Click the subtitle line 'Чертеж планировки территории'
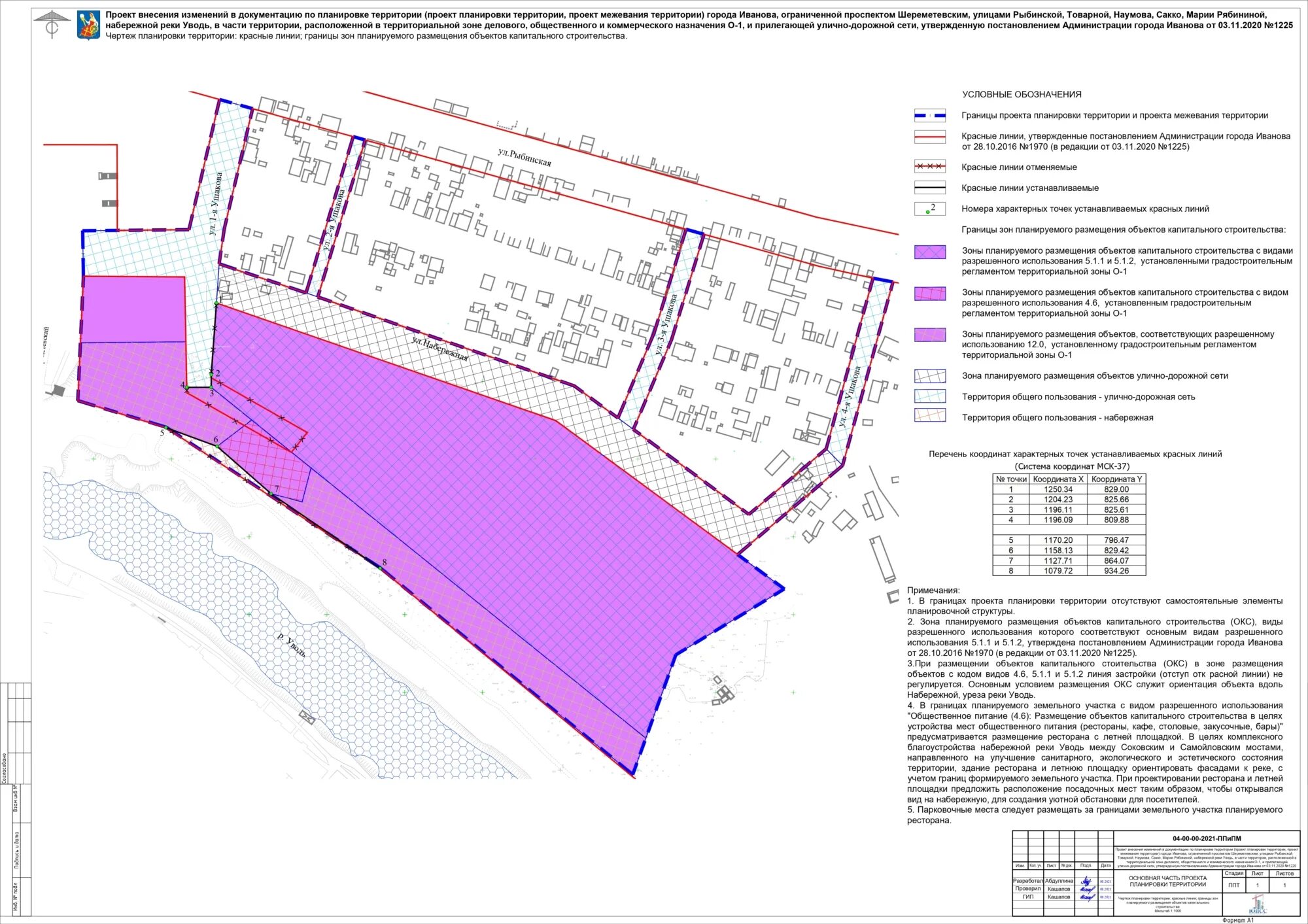Viewport: 1308px width, 924px height. point(366,36)
